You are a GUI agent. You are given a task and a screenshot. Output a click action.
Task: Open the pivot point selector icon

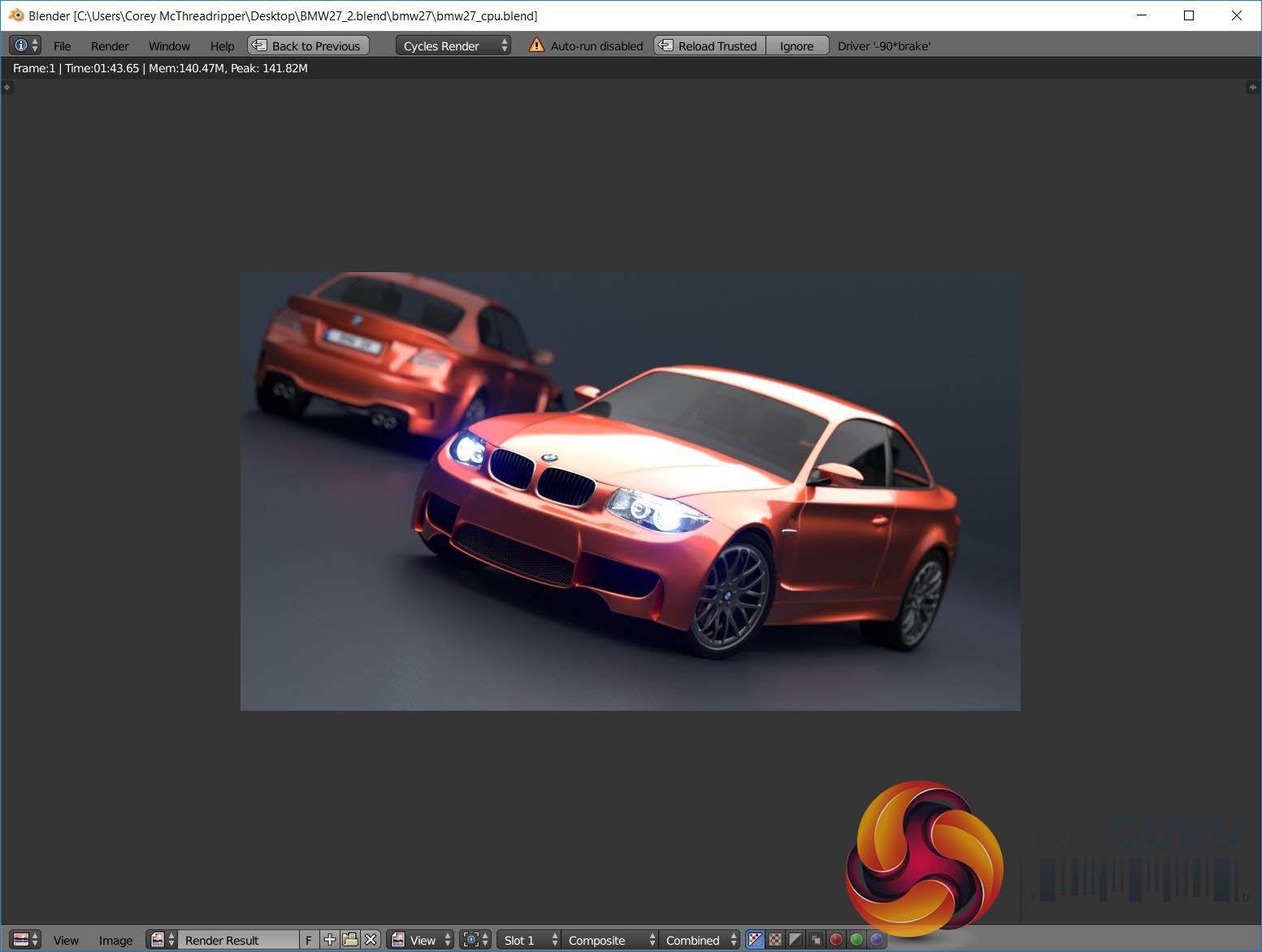click(x=475, y=940)
